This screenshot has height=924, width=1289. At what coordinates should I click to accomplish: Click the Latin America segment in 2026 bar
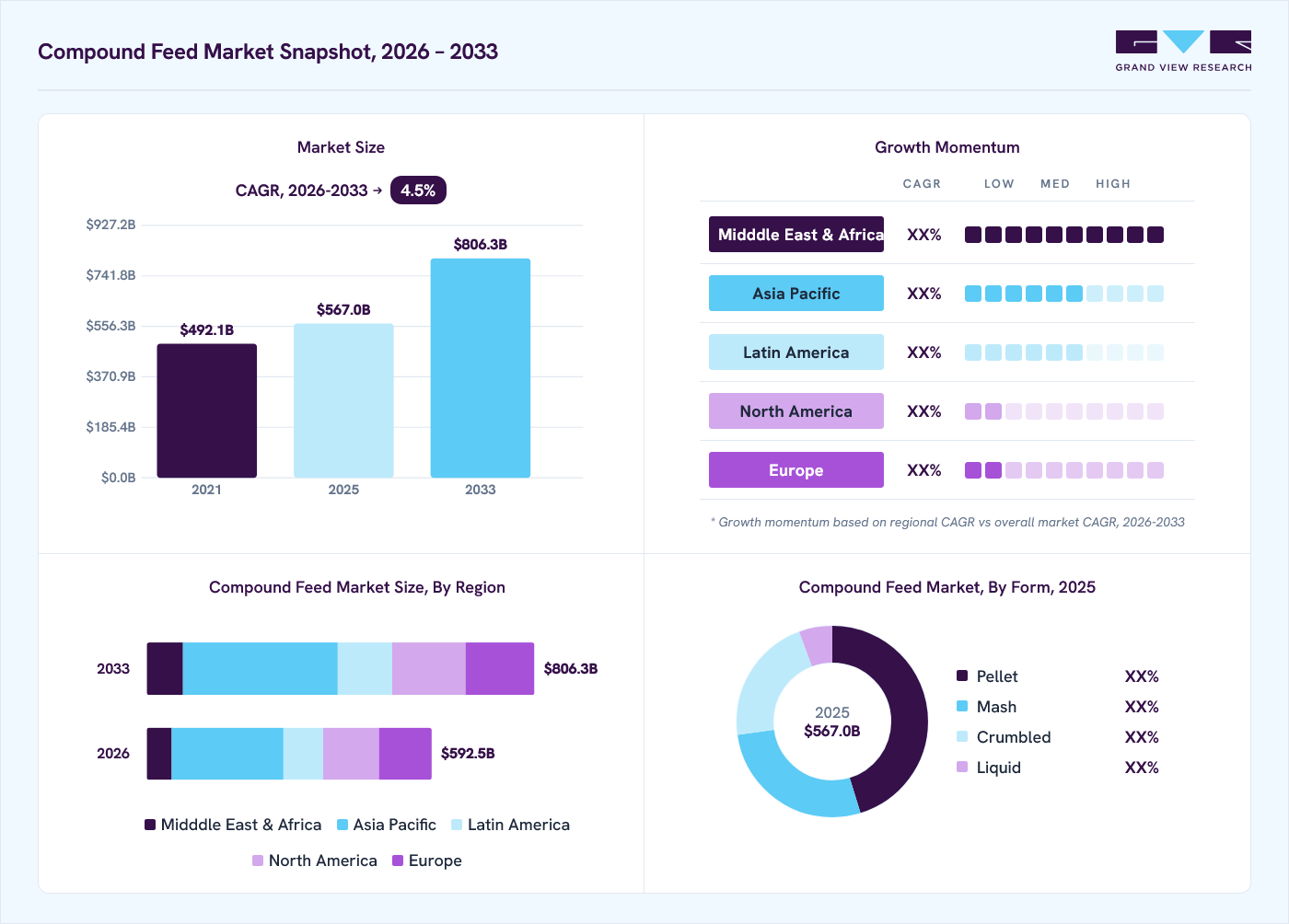tap(303, 754)
